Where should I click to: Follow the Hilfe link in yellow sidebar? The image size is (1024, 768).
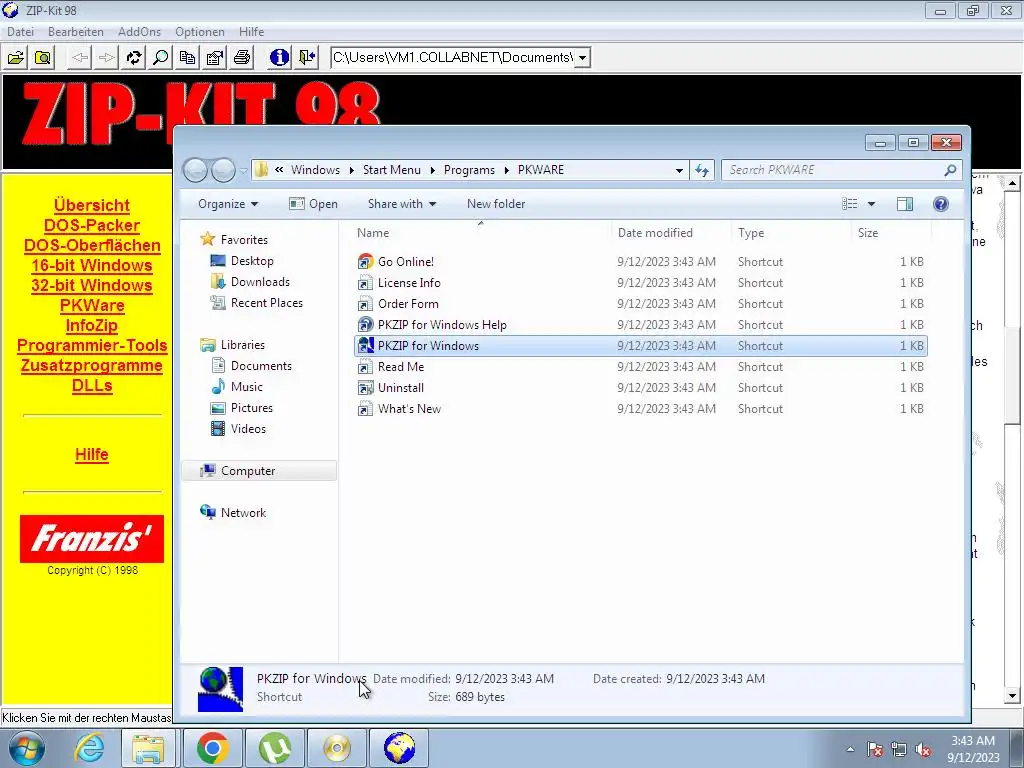(x=92, y=455)
